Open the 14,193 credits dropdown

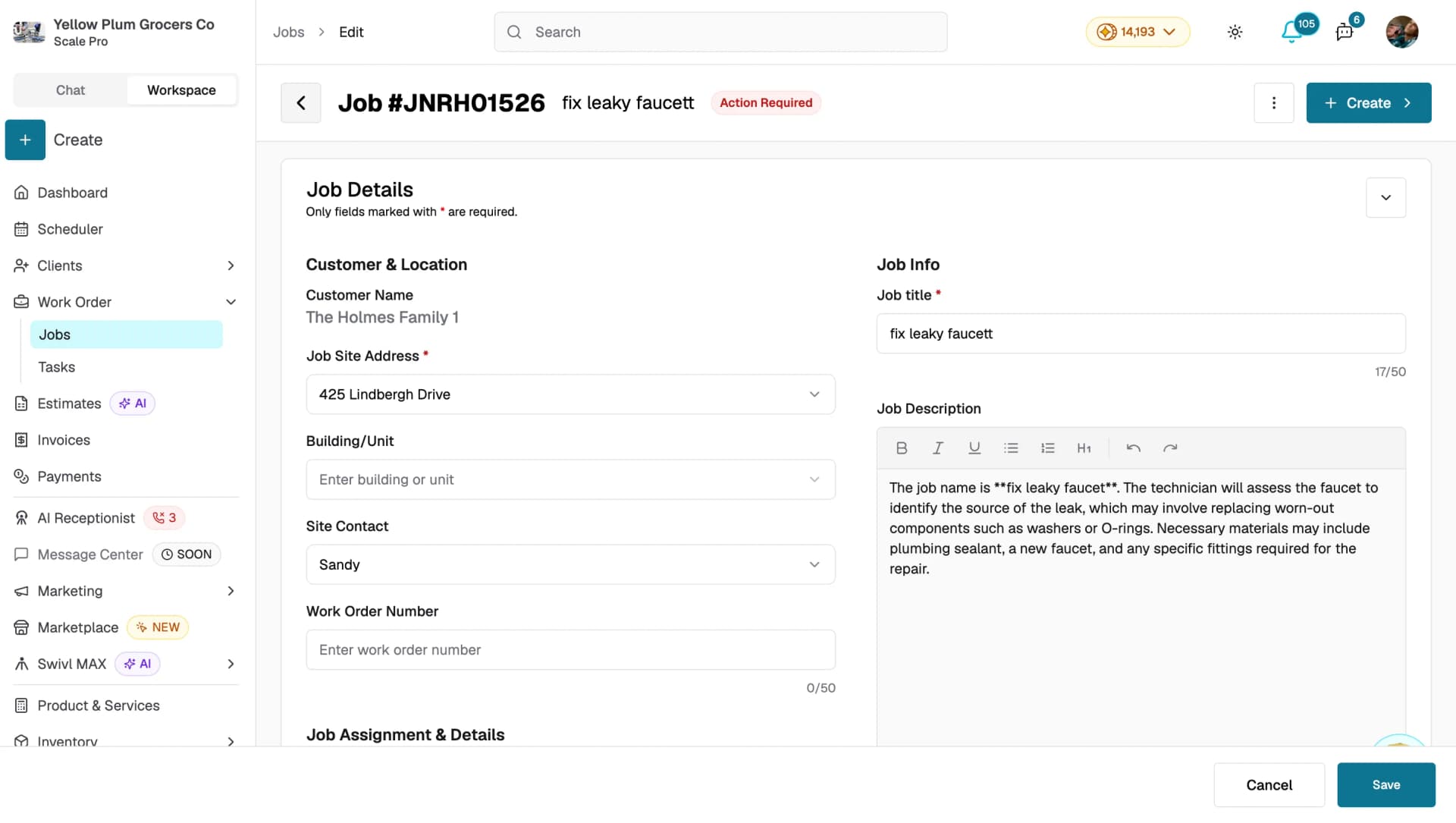pos(1137,32)
